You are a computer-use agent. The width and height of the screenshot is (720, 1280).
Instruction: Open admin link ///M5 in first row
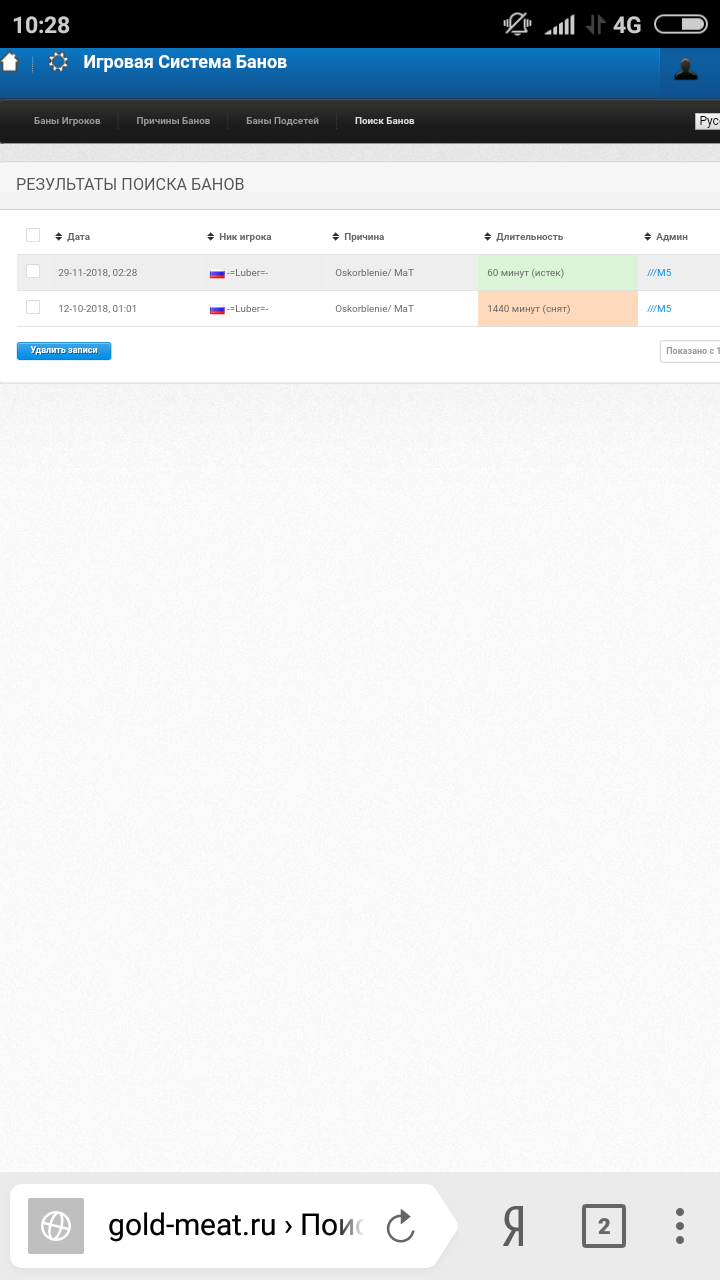(659, 273)
